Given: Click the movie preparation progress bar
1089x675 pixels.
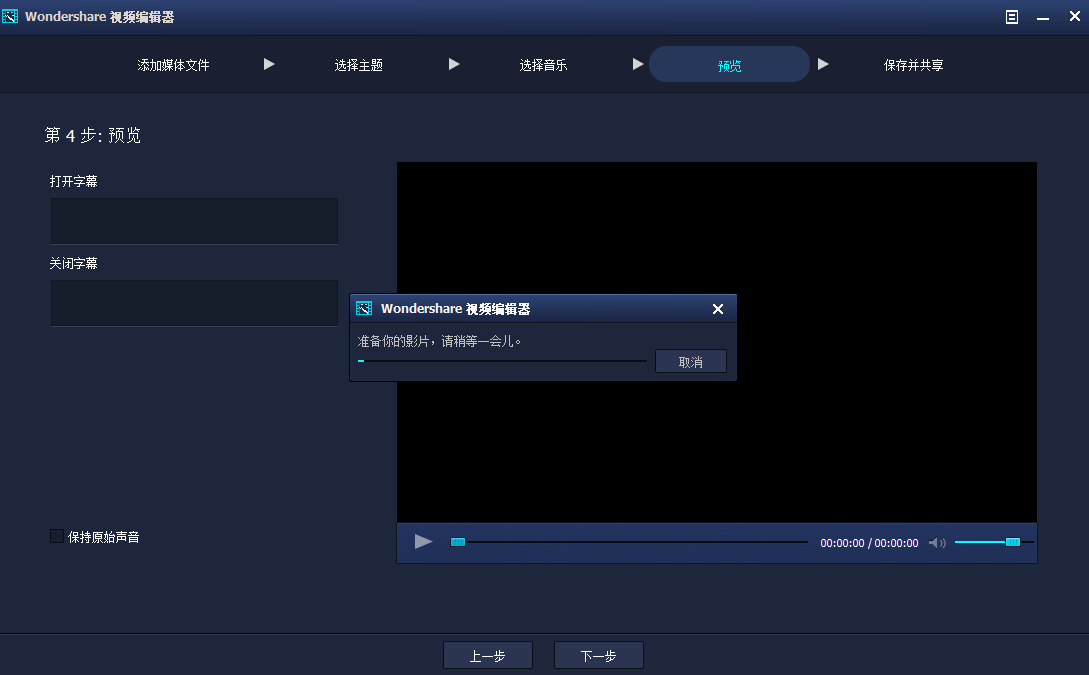Looking at the screenshot, I should point(502,361).
